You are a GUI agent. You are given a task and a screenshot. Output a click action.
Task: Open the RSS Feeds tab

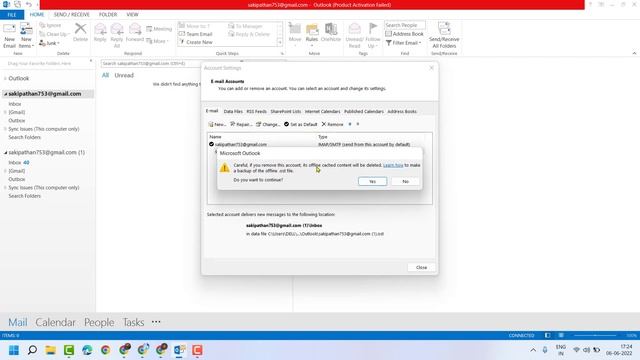256,111
